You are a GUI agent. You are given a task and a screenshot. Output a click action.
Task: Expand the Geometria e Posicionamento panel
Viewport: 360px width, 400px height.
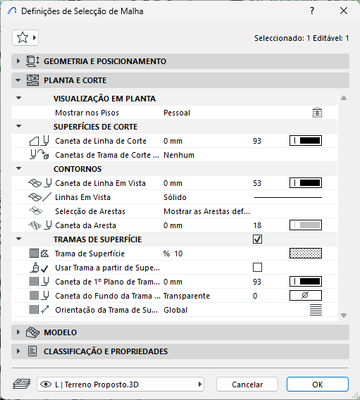coord(18,61)
